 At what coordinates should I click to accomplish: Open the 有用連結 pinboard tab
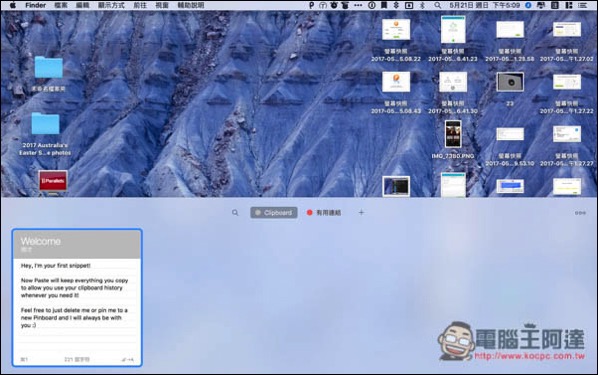pos(324,213)
